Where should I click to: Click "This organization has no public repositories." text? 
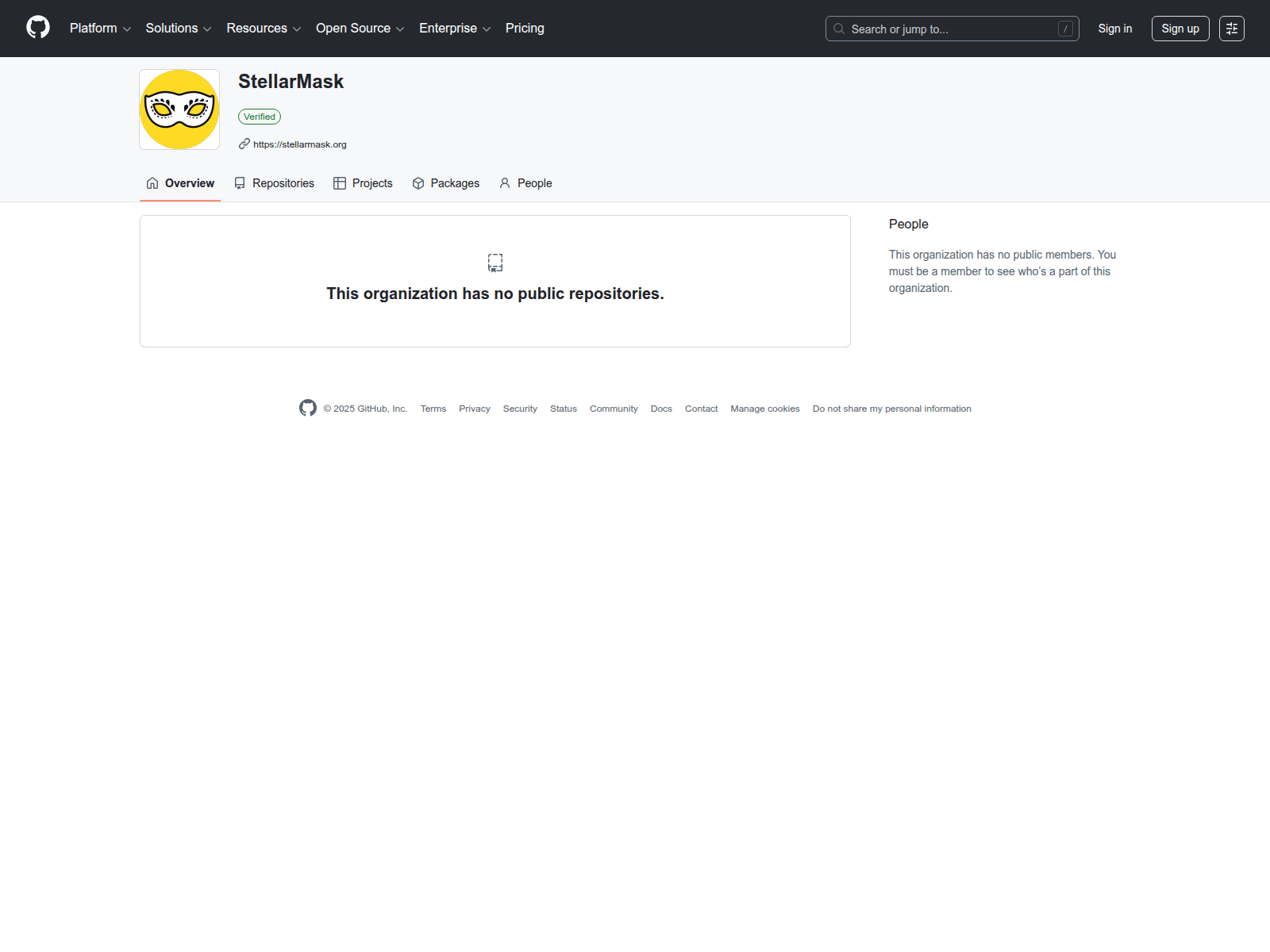click(x=495, y=294)
